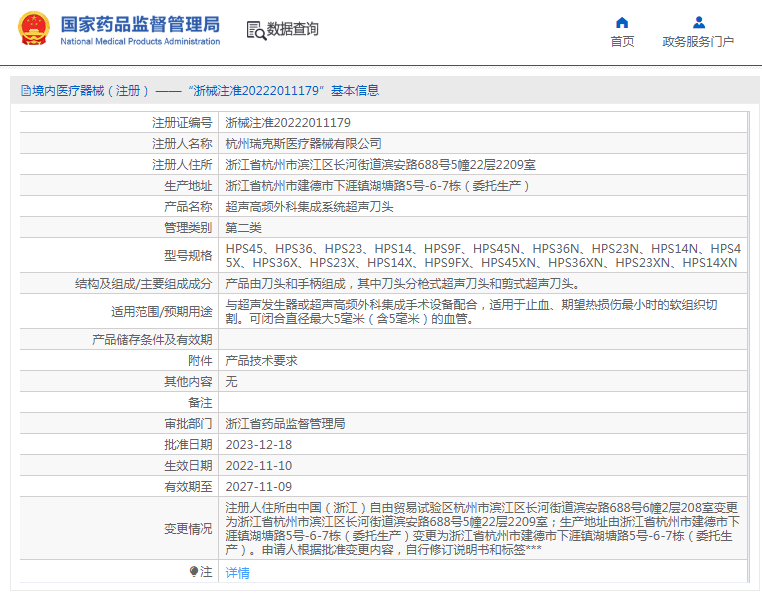Click 国家药品监督管理局 site title
This screenshot has height=596, width=762.
pos(140,24)
